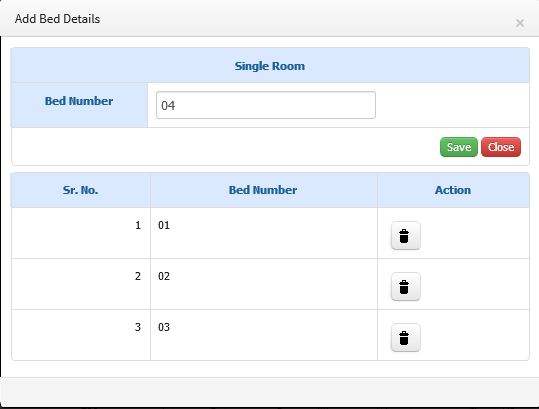Delete bed number 02 with trash icon
Screen dimensions: 539x409
coord(406,286)
